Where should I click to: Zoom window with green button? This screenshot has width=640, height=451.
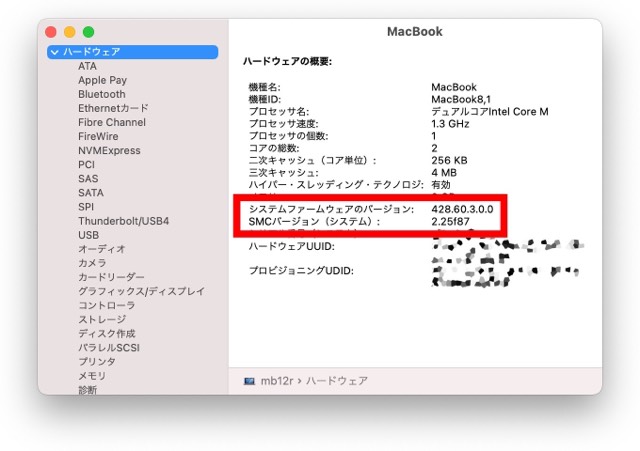(89, 32)
